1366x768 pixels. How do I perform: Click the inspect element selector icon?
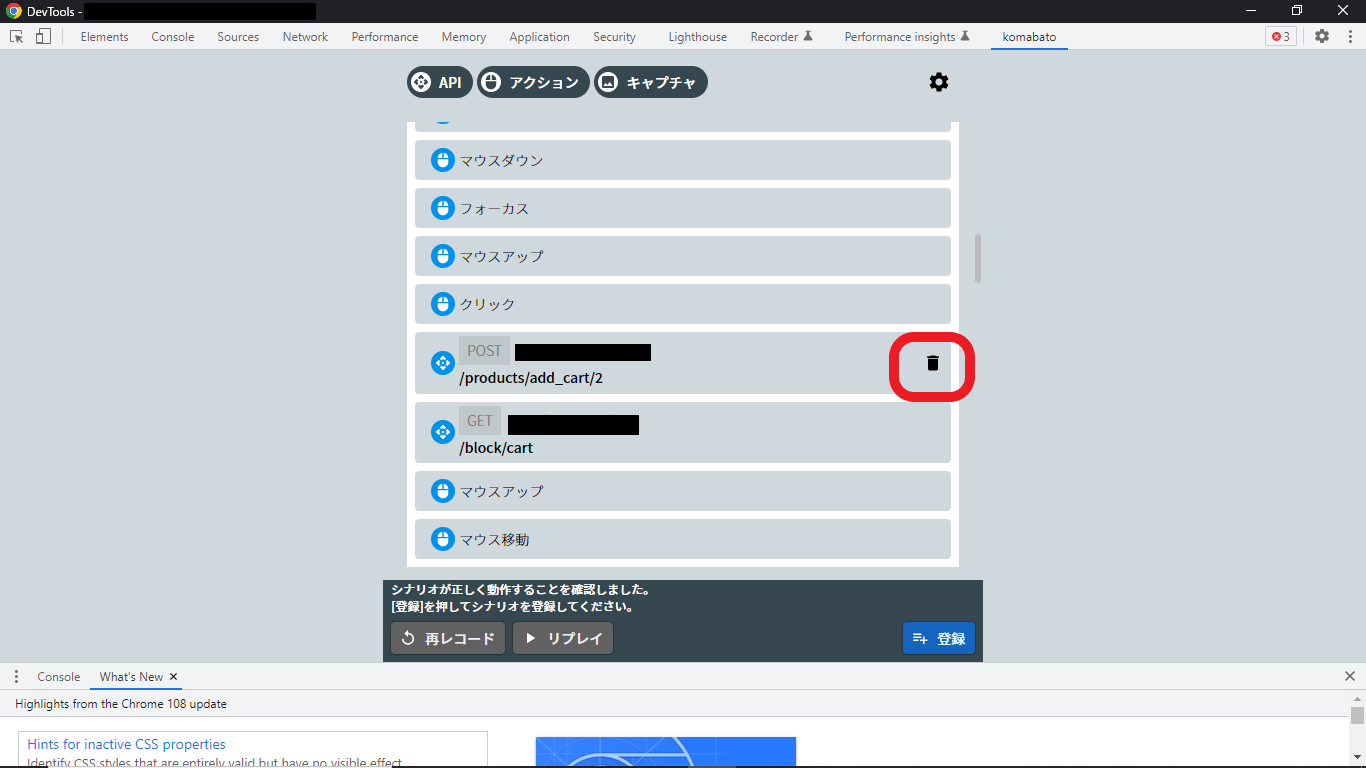[x=17, y=36]
